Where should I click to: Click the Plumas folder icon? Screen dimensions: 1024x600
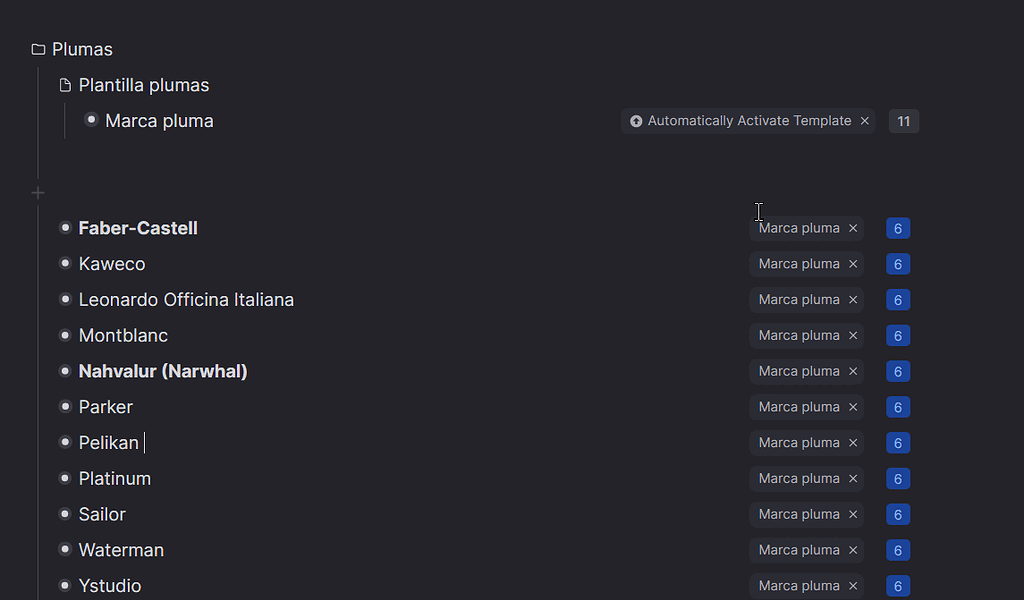coord(38,49)
